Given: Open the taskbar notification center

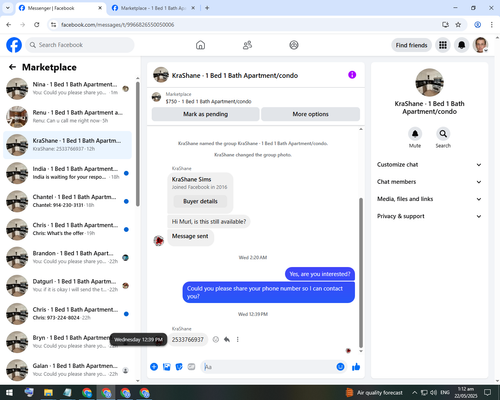Looking at the screenshot, I should point(487,392).
